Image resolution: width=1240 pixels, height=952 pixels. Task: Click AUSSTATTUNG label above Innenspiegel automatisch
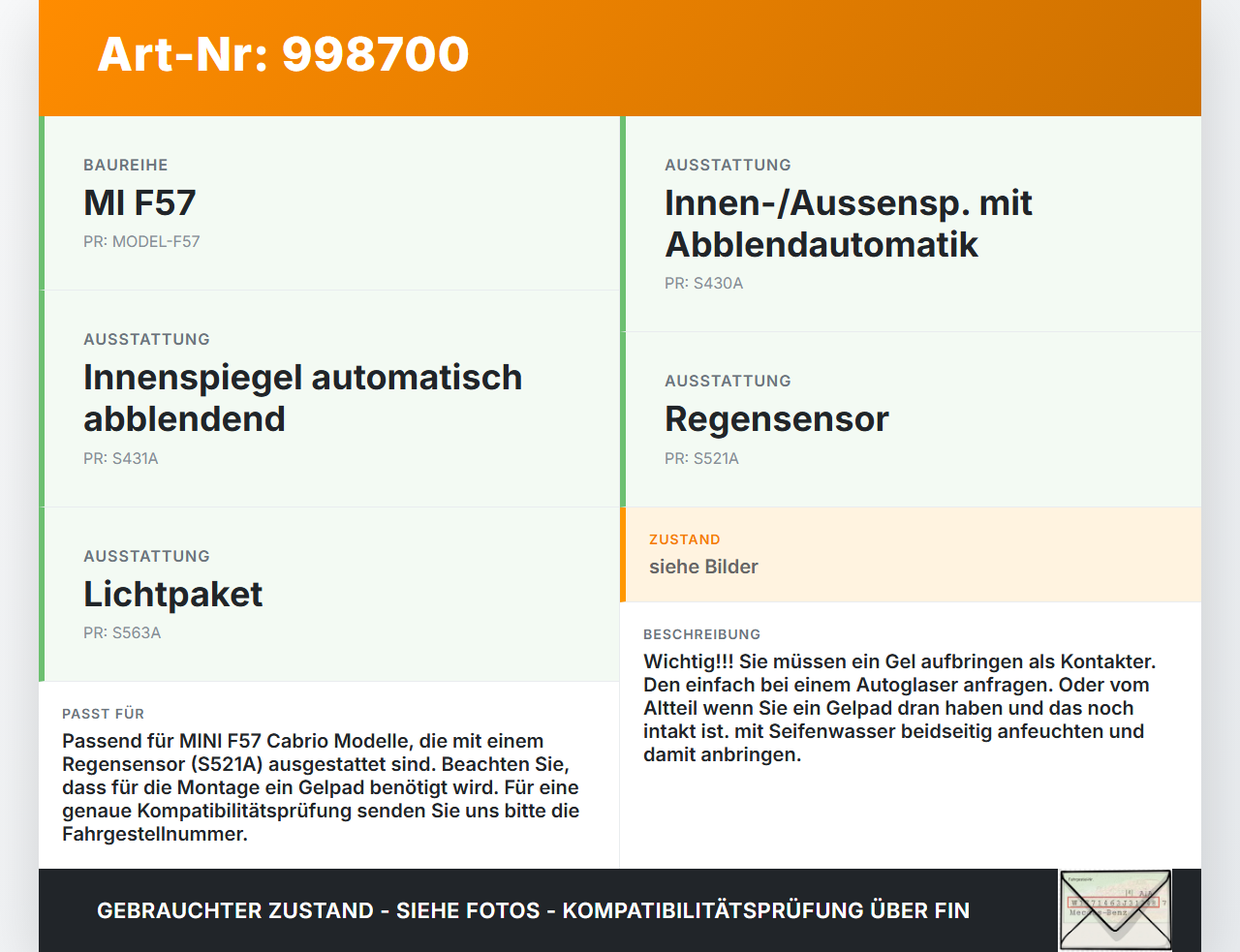146,339
